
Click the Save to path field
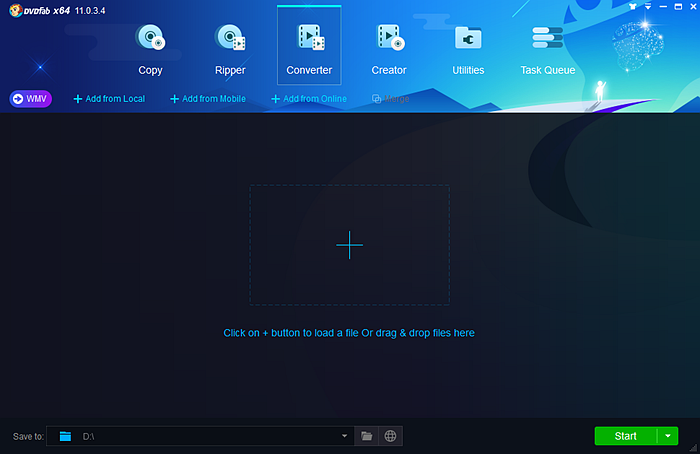(200, 436)
